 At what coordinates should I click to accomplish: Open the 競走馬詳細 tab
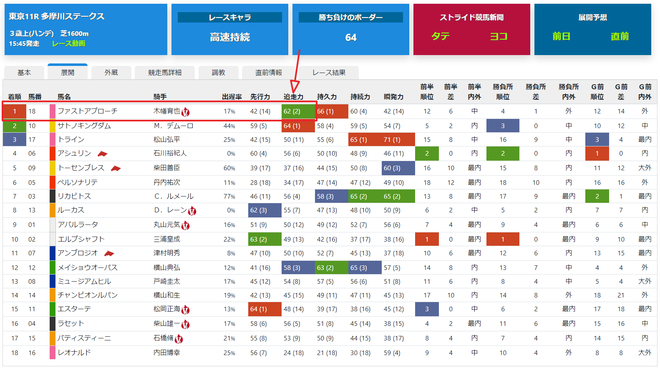(x=165, y=72)
